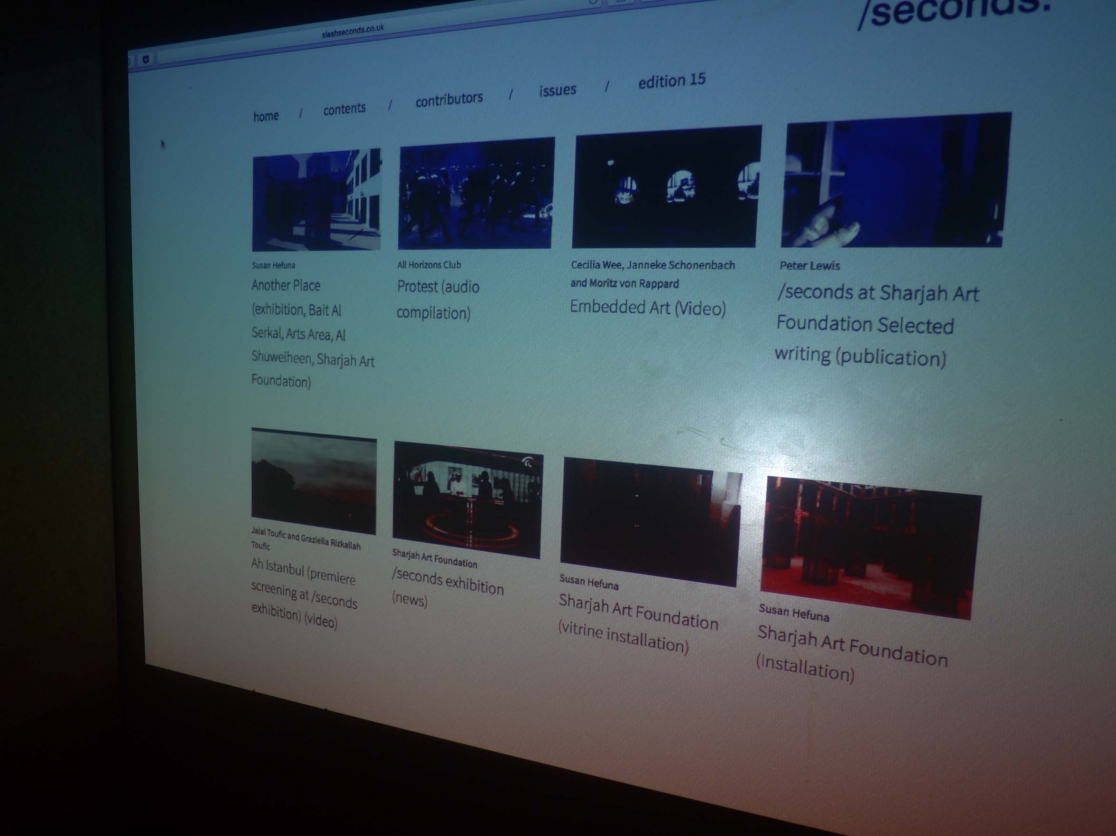1116x836 pixels.
Task: Open the /seconds exhibition news thumbnail
Action: point(468,499)
